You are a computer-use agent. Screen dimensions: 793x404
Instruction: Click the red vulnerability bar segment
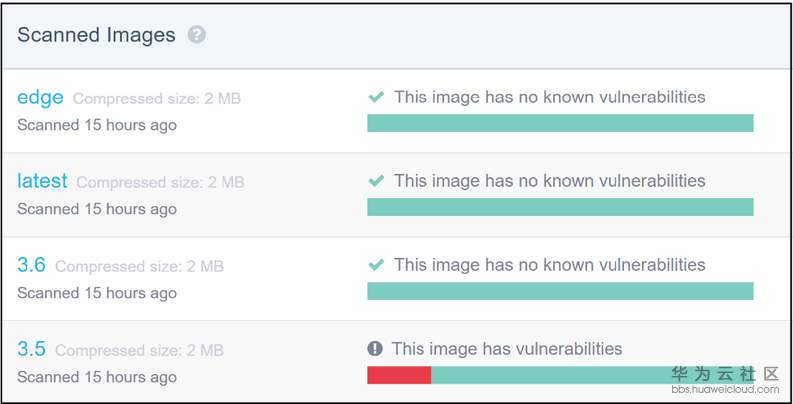point(399,375)
